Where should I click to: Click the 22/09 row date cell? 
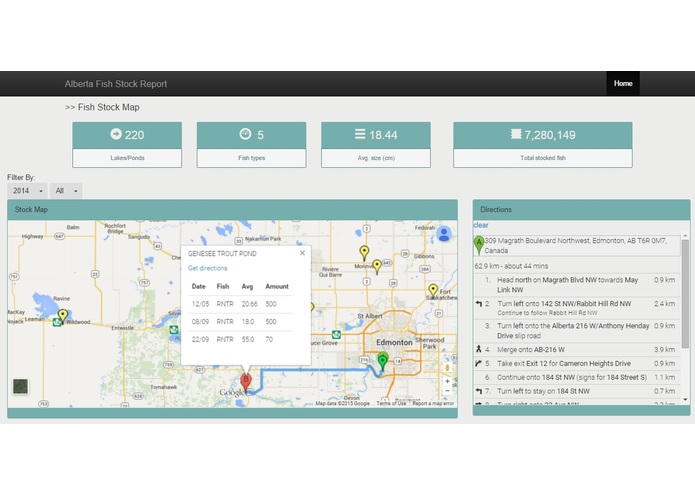200,339
